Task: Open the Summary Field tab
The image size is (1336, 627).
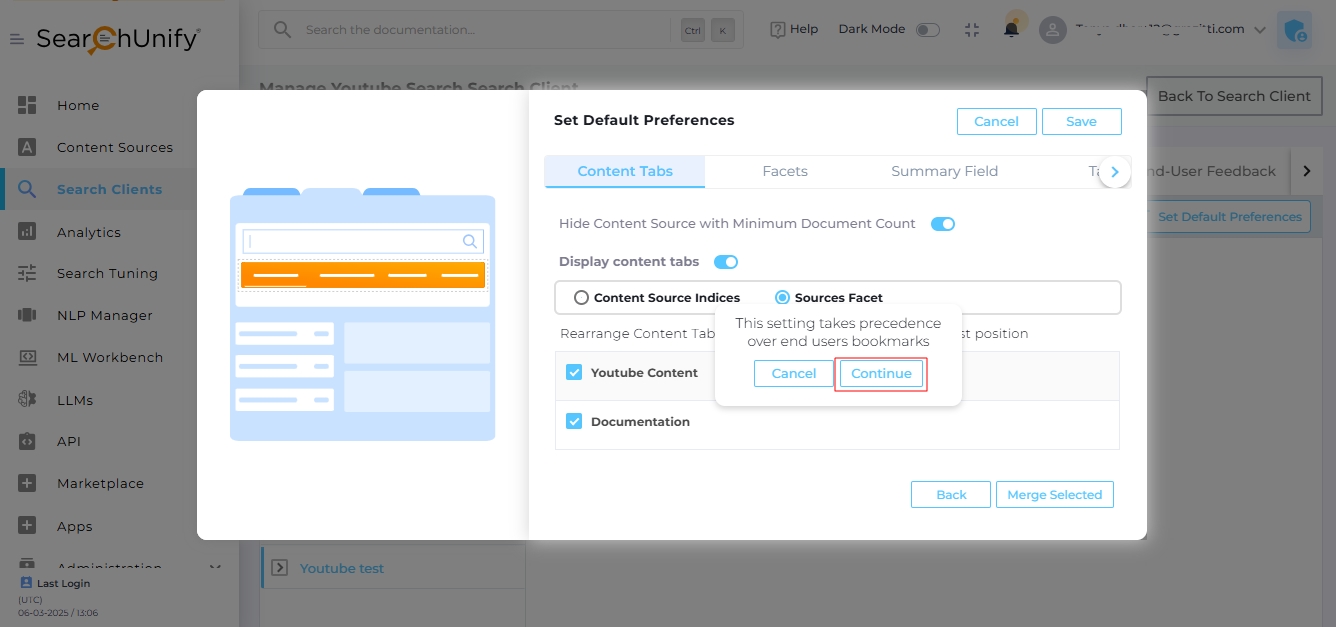Action: click(944, 171)
